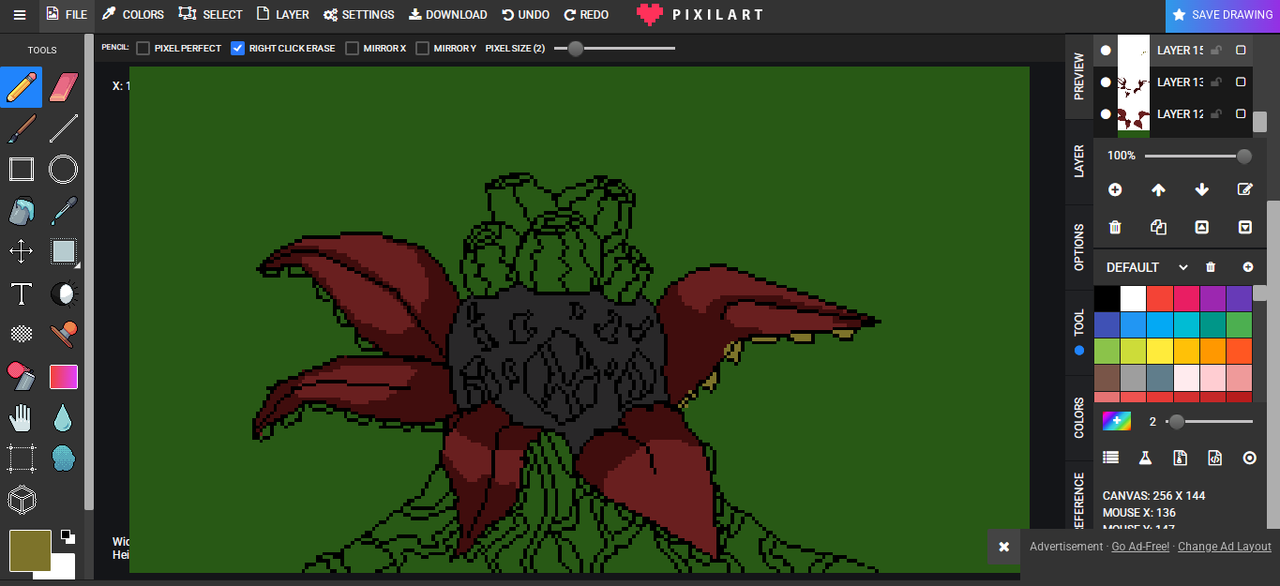Open the LAYER menu
This screenshot has height=586, width=1280.
(x=283, y=15)
